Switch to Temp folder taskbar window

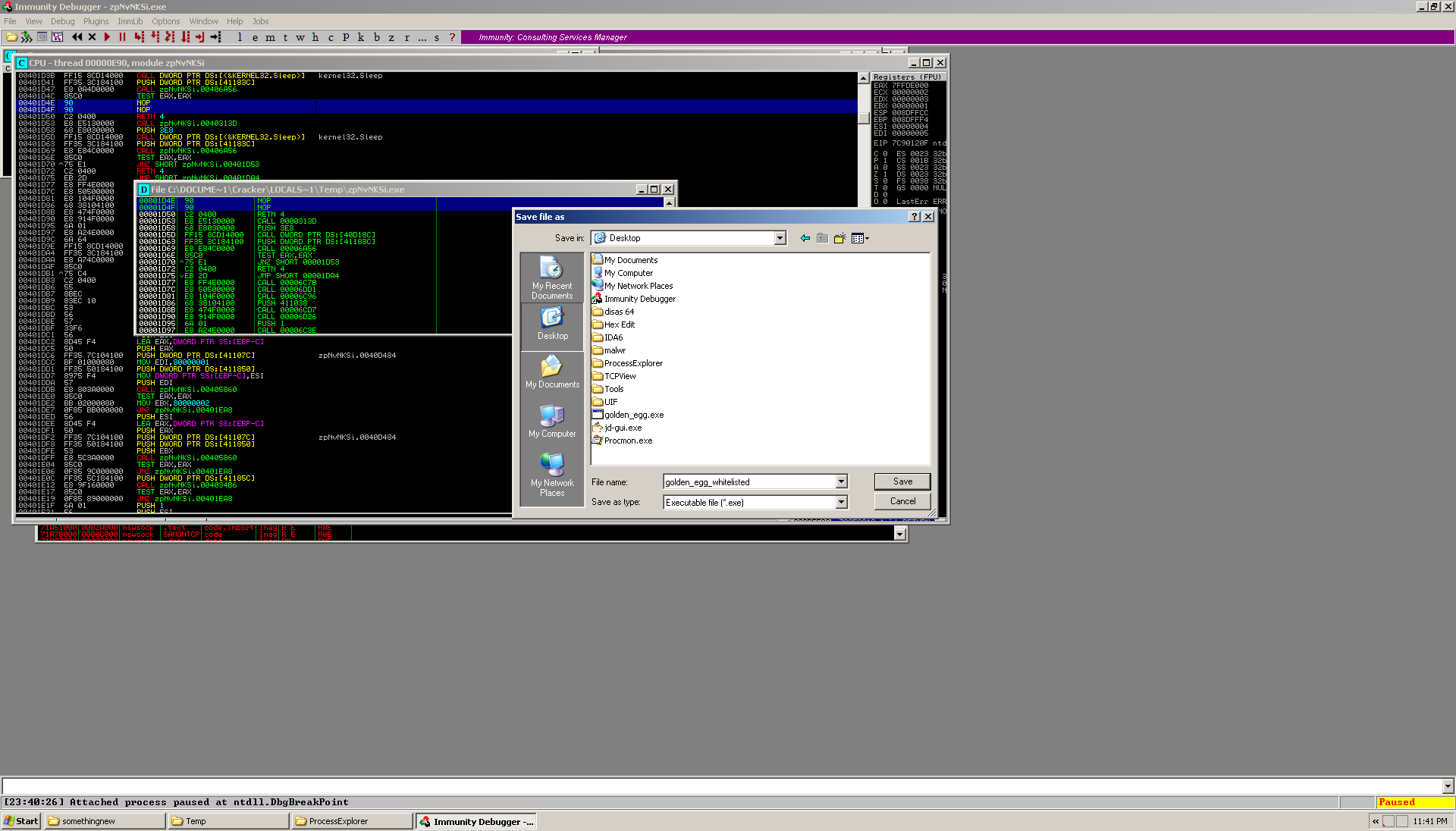228,821
